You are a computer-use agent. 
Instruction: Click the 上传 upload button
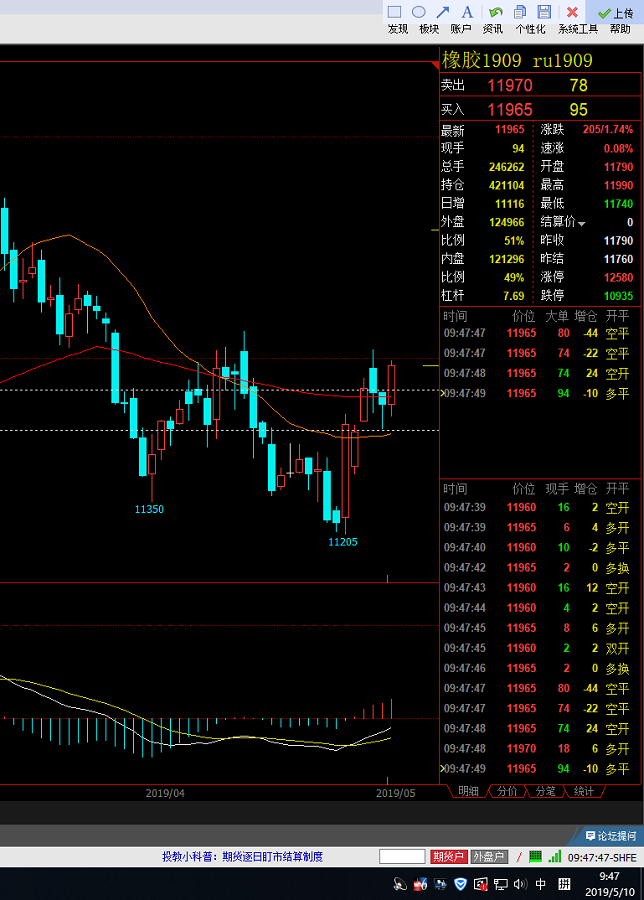tap(615, 13)
